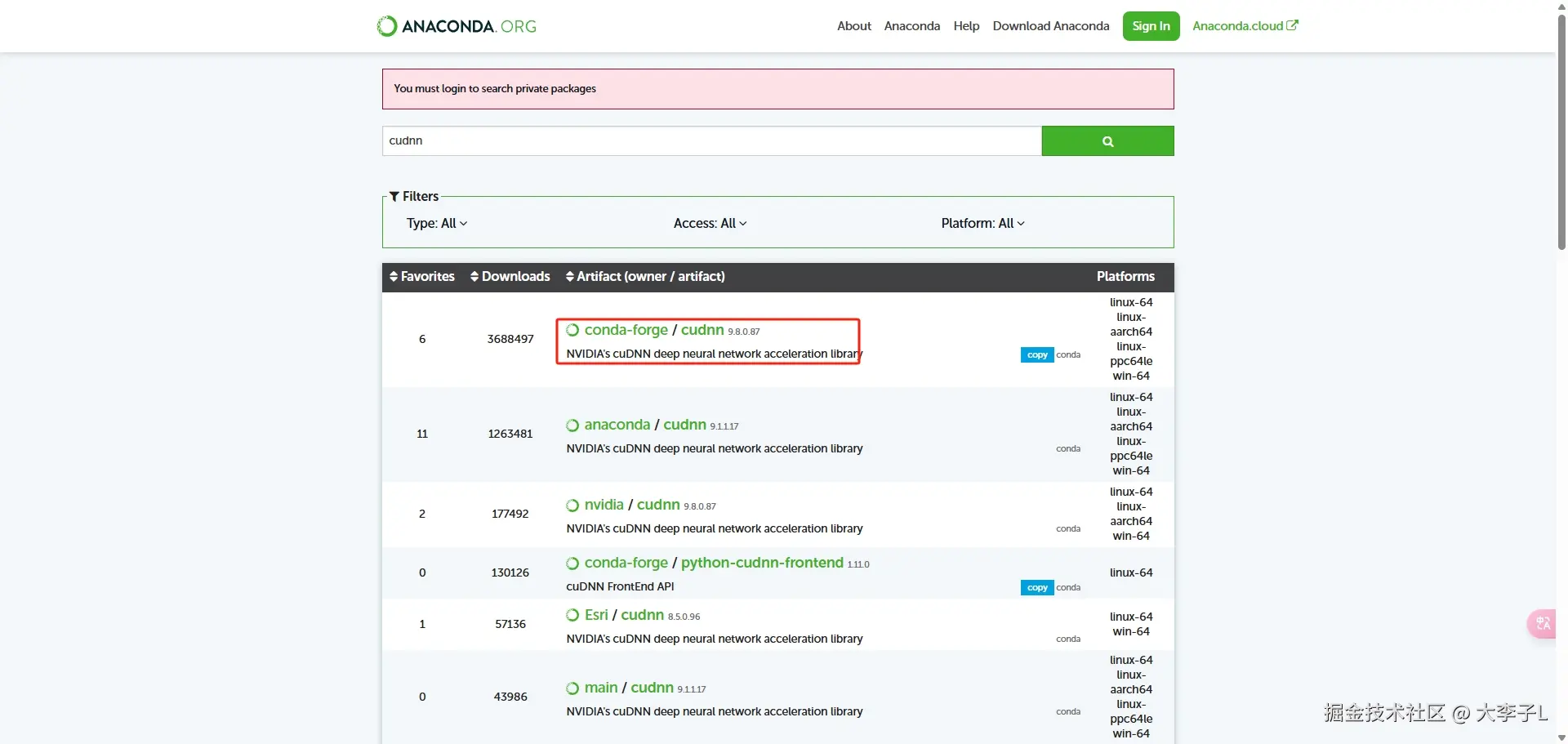1568x744 pixels.
Task: Go to Download Anaconda page
Action: click(x=1051, y=26)
